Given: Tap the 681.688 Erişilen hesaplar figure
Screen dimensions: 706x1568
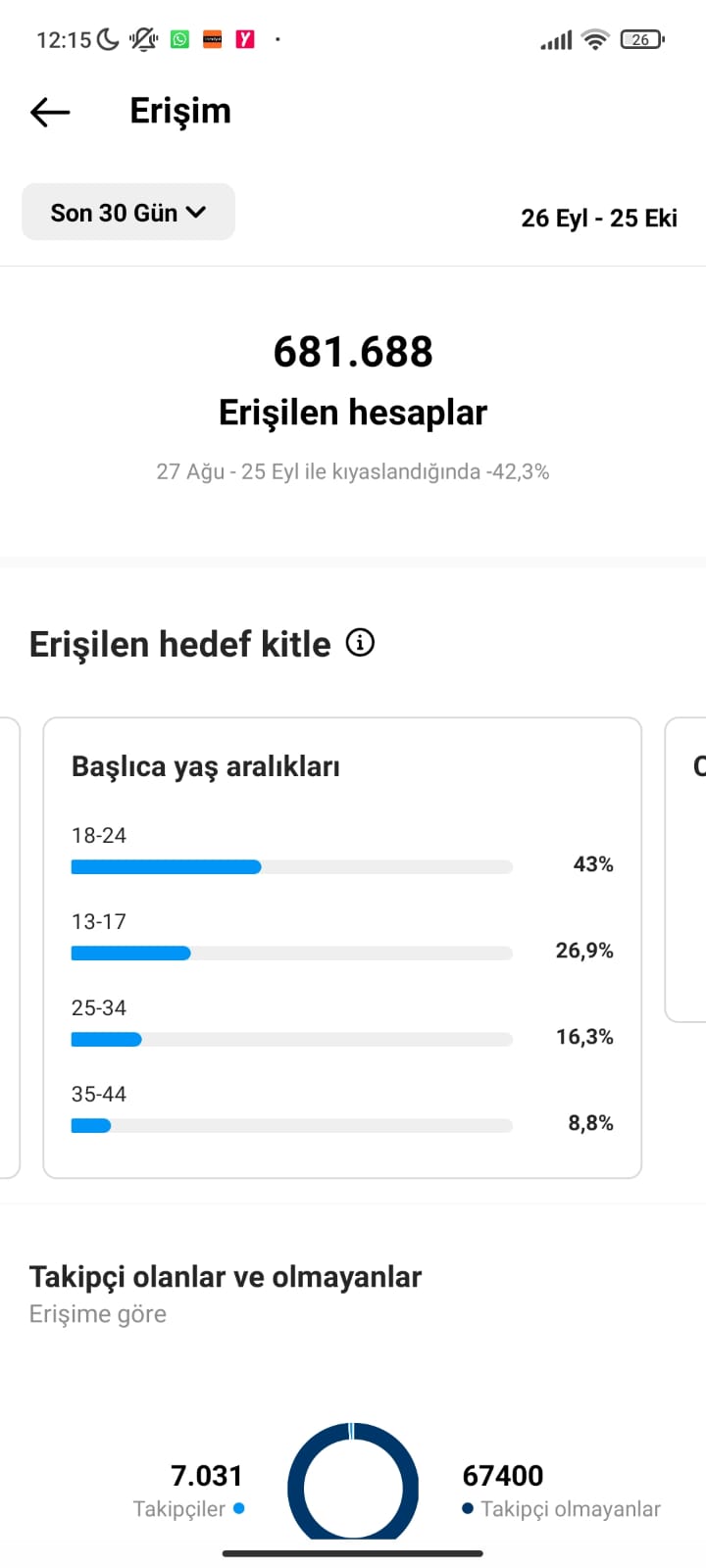Looking at the screenshot, I should (x=353, y=382).
